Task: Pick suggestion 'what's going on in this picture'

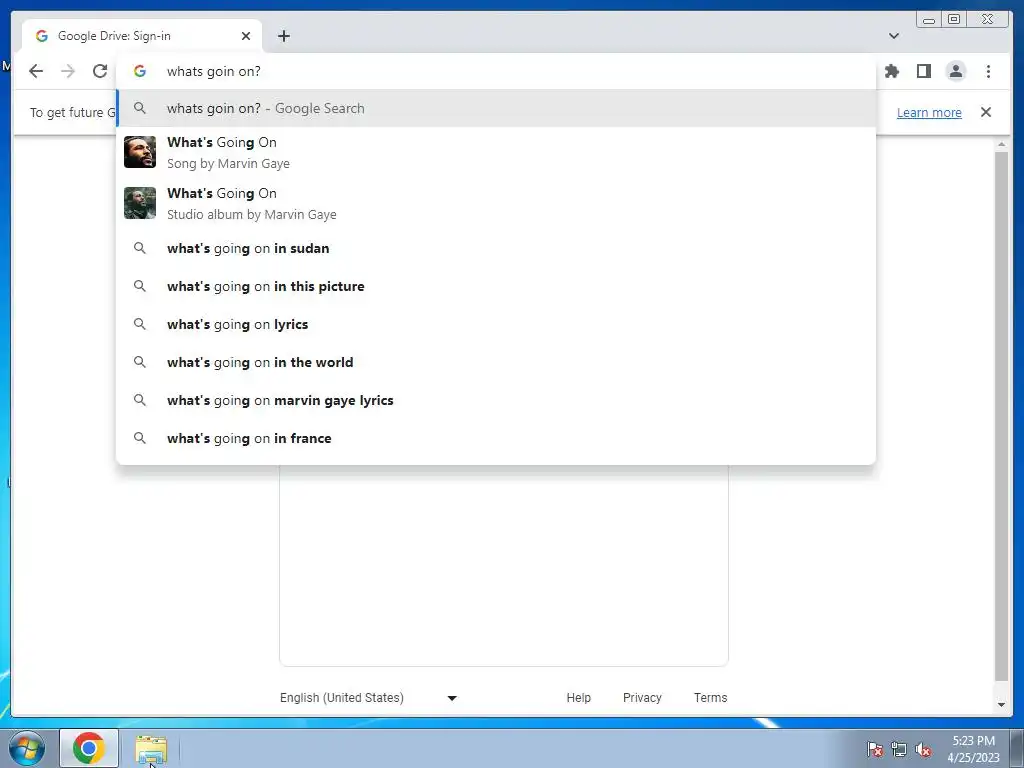Action: pyautogui.click(x=496, y=286)
